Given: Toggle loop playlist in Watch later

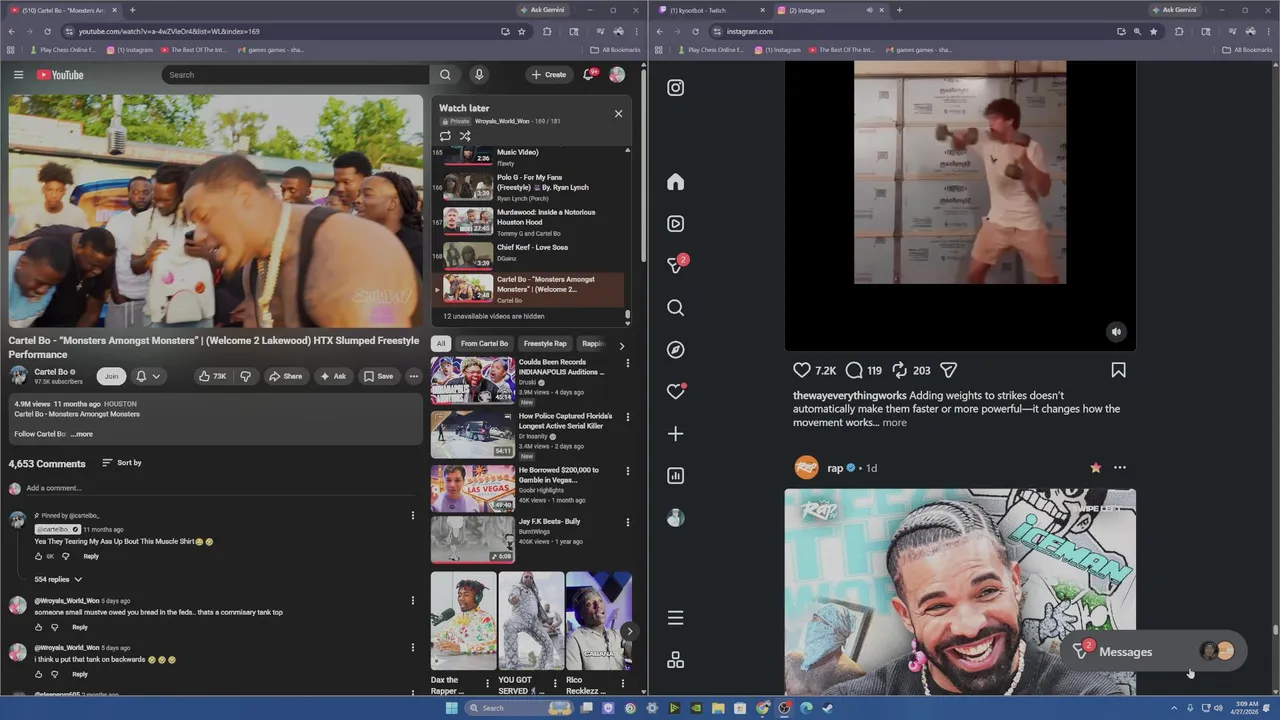Looking at the screenshot, I should pos(445,136).
